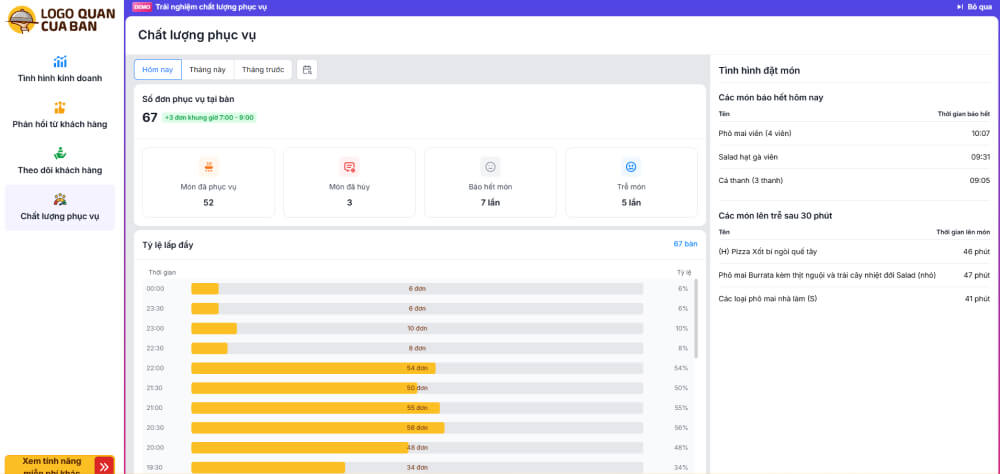Select the Hôm nay tab
Screen dimensions: 1000x474
158,70
